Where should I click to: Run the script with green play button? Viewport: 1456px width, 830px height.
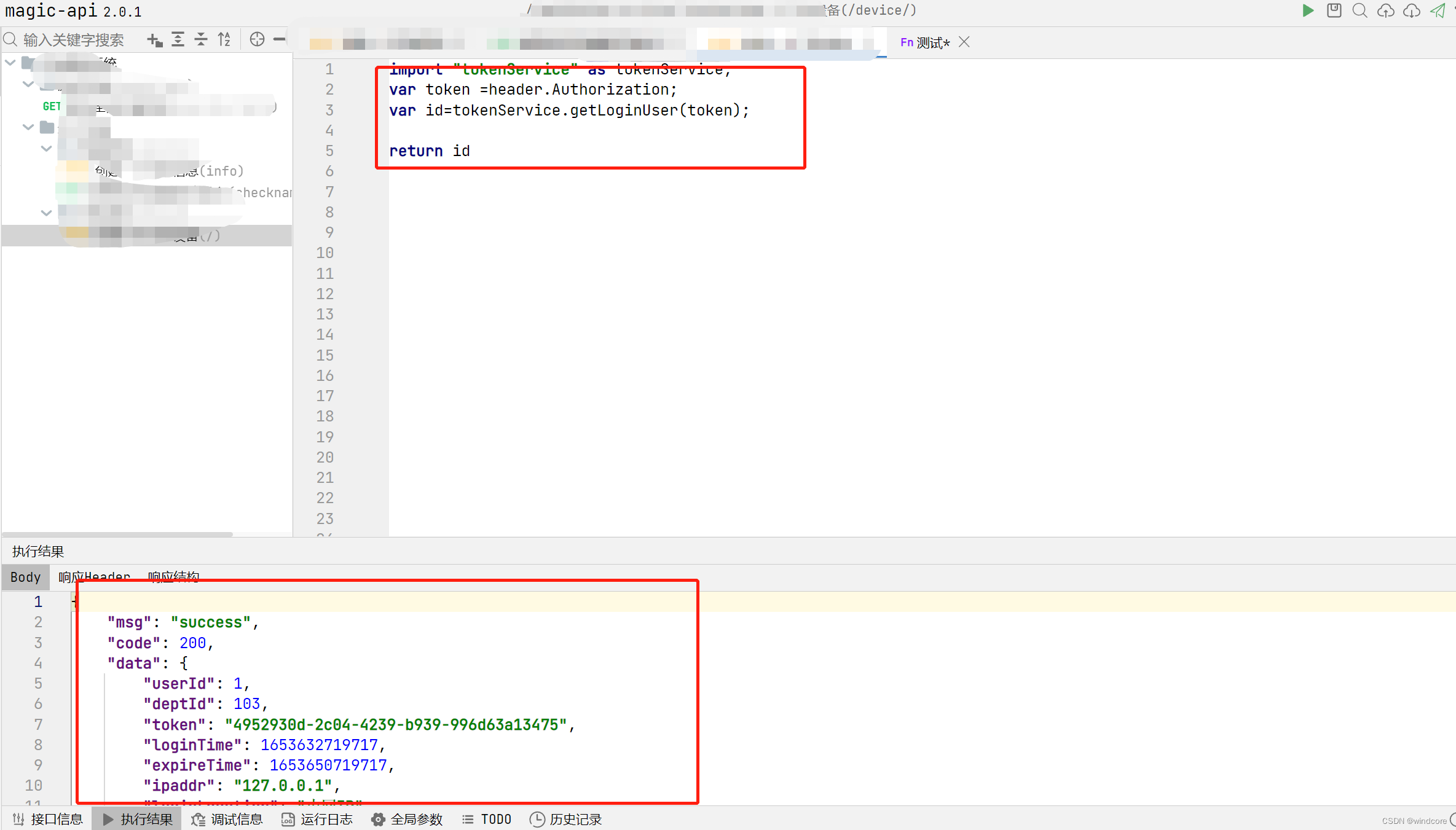[1308, 11]
